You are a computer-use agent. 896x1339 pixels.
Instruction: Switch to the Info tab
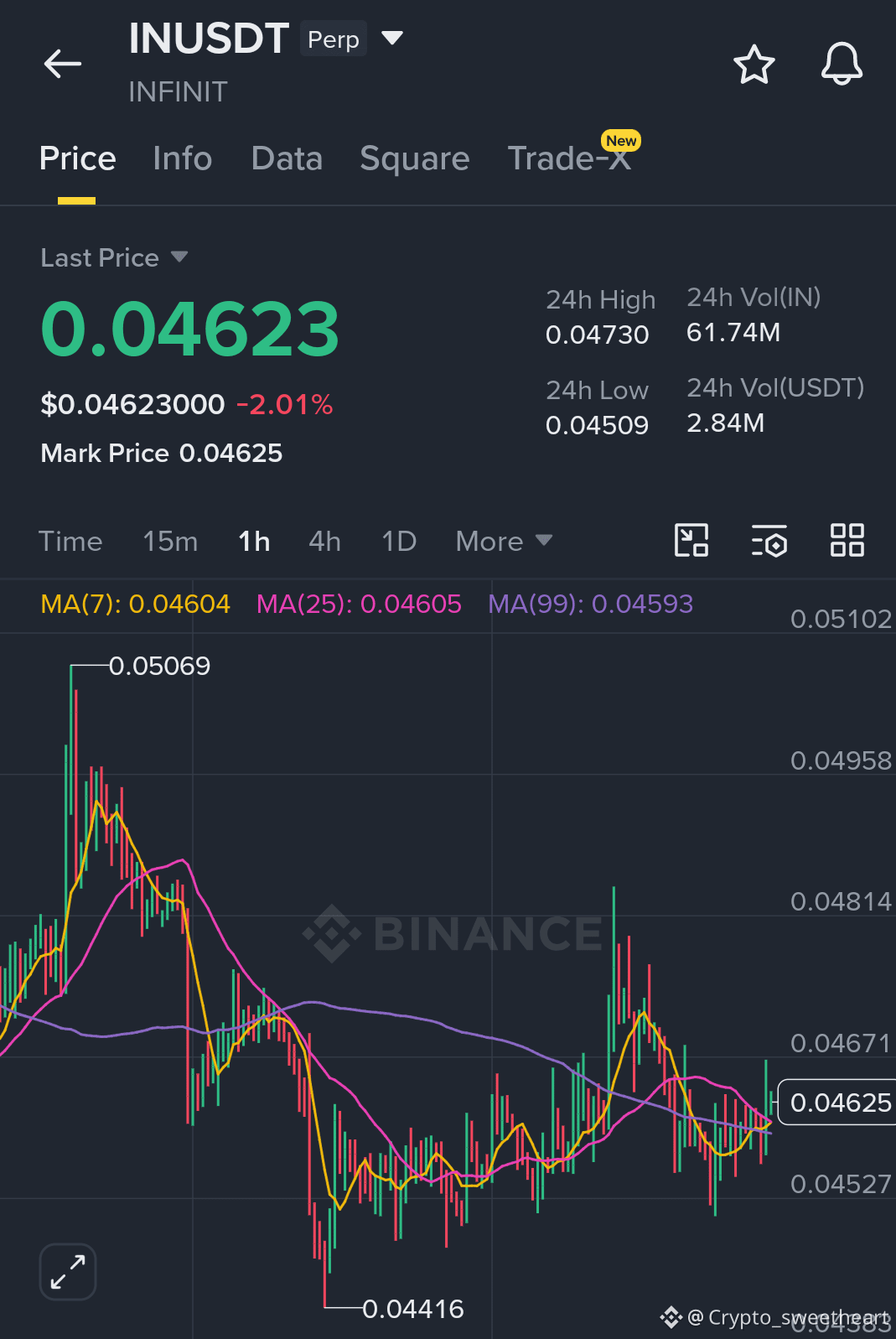[183, 158]
